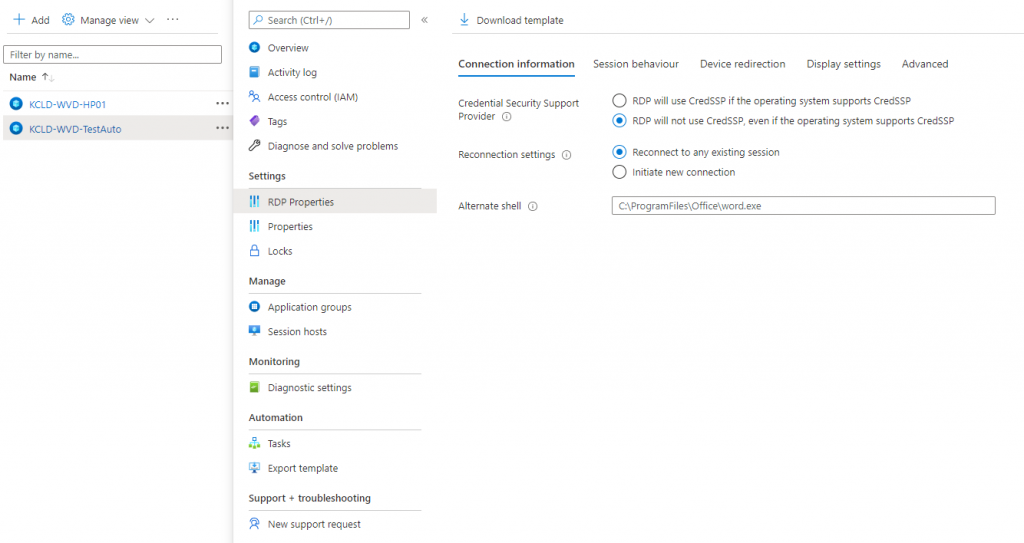Click the Manage view gear icon
The height and width of the screenshot is (543, 1024).
68,20
